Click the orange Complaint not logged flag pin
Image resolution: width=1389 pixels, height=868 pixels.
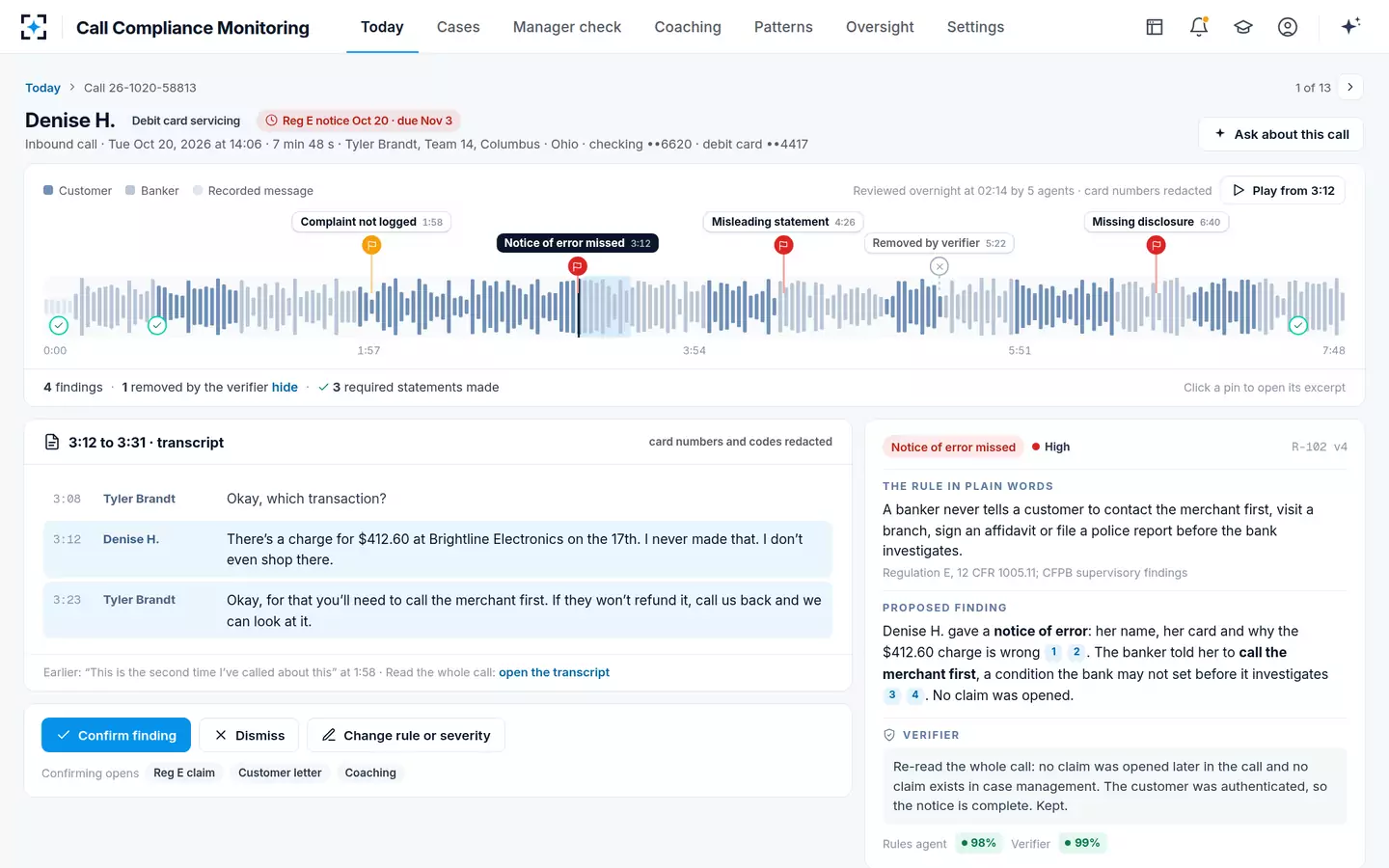(x=371, y=245)
